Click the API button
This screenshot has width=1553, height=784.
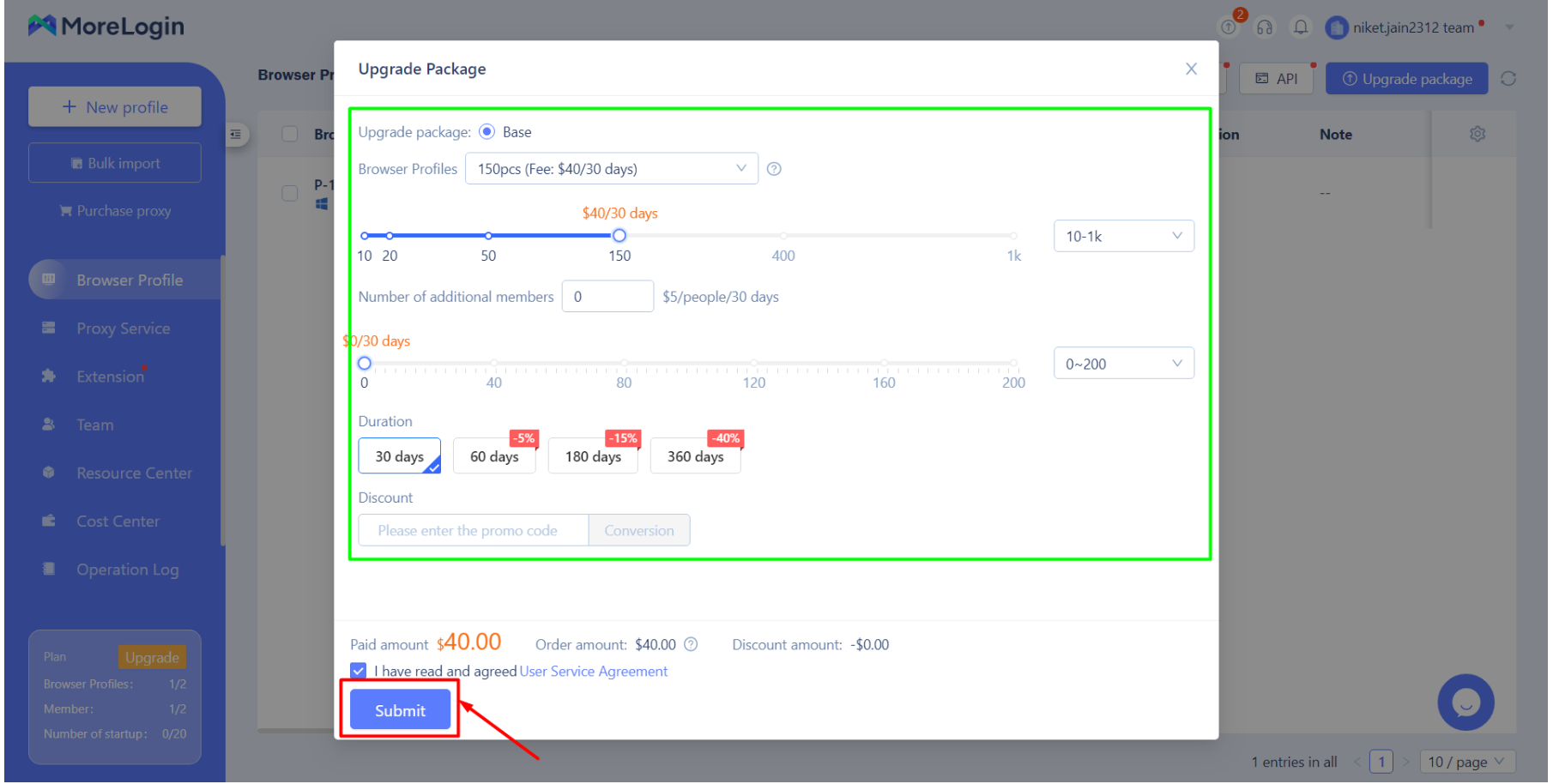1276,79
